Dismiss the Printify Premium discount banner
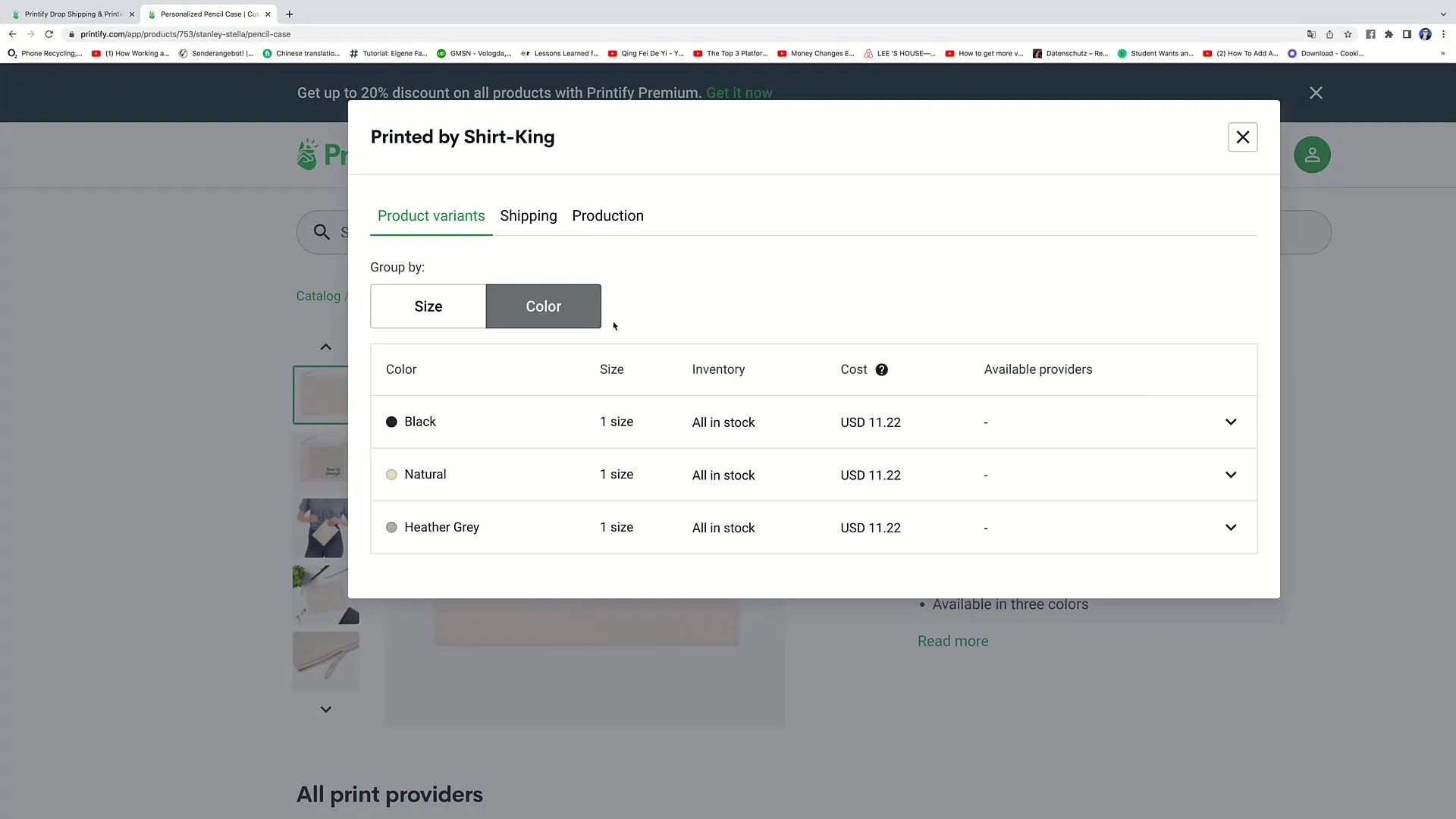Image resolution: width=1456 pixels, height=819 pixels. point(1316,93)
